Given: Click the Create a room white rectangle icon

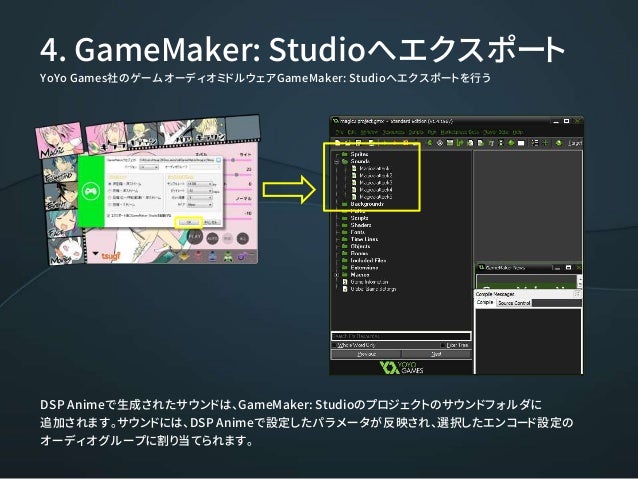Looking at the screenshot, I should pyautogui.click(x=521, y=143).
